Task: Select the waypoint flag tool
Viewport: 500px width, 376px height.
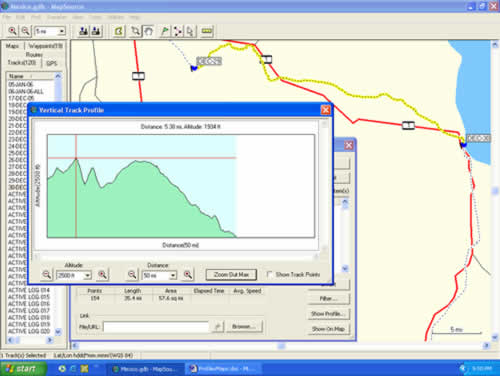Action: 165,31
